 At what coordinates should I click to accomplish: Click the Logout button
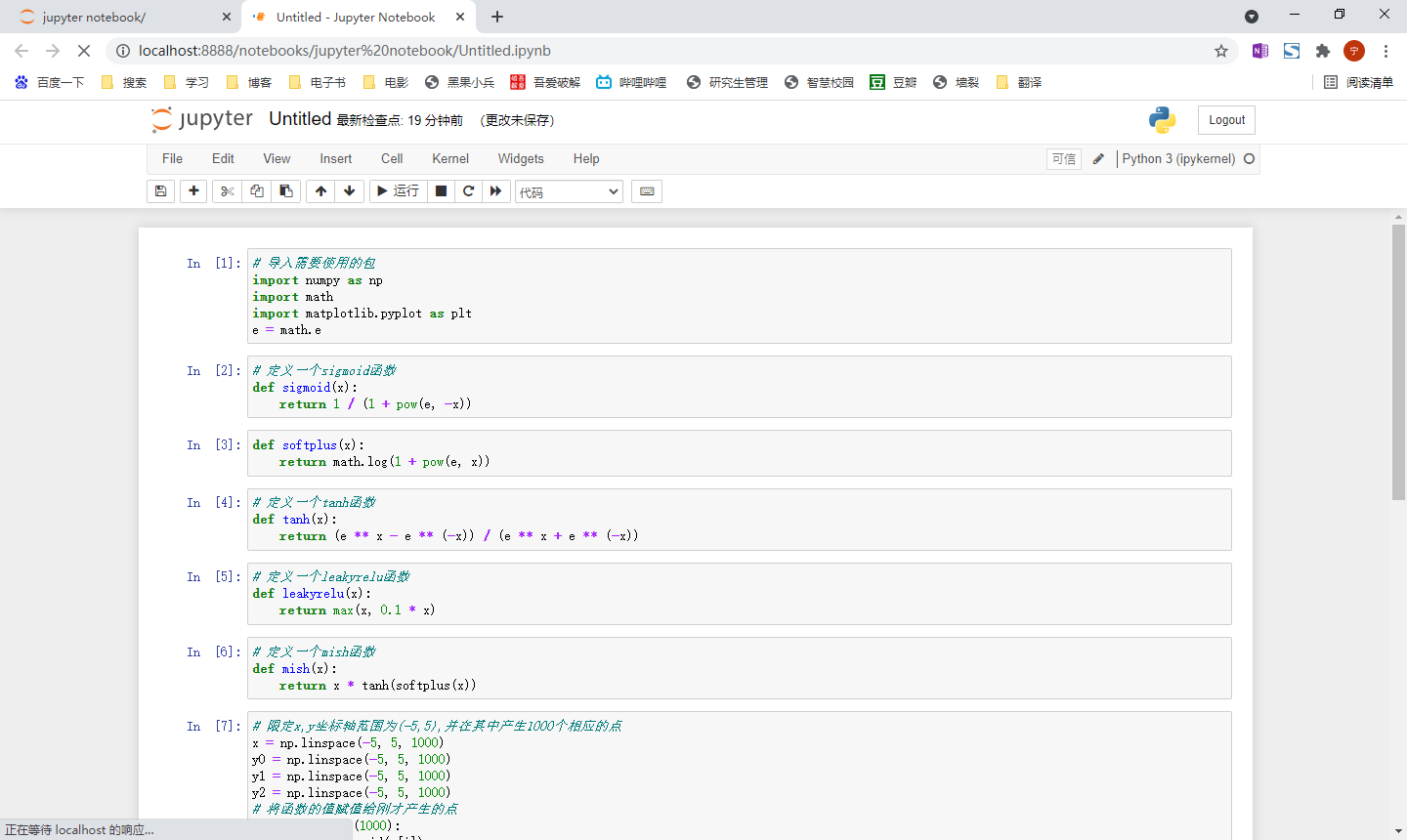[x=1226, y=120]
